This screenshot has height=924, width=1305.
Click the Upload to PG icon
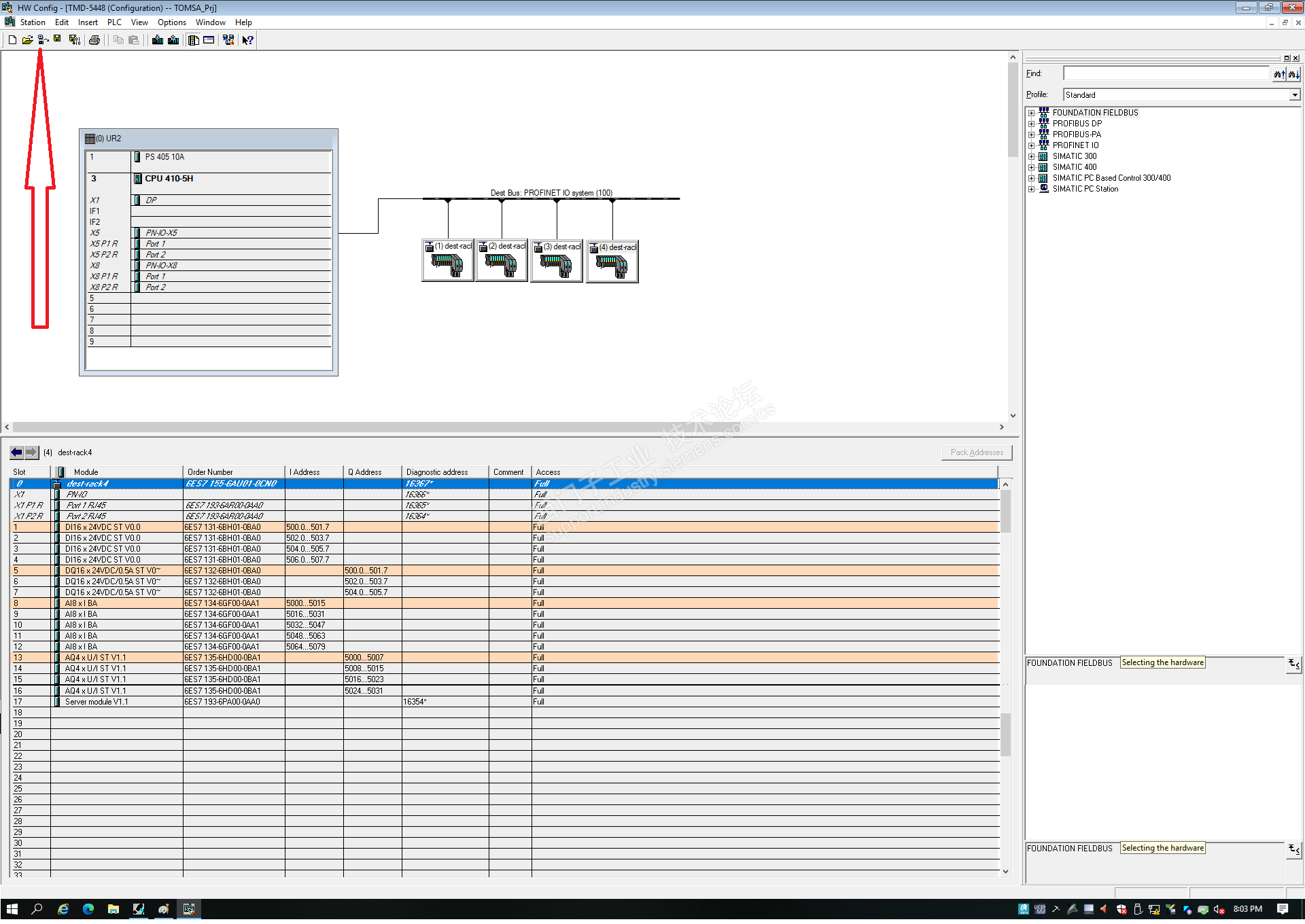pyautogui.click(x=173, y=40)
